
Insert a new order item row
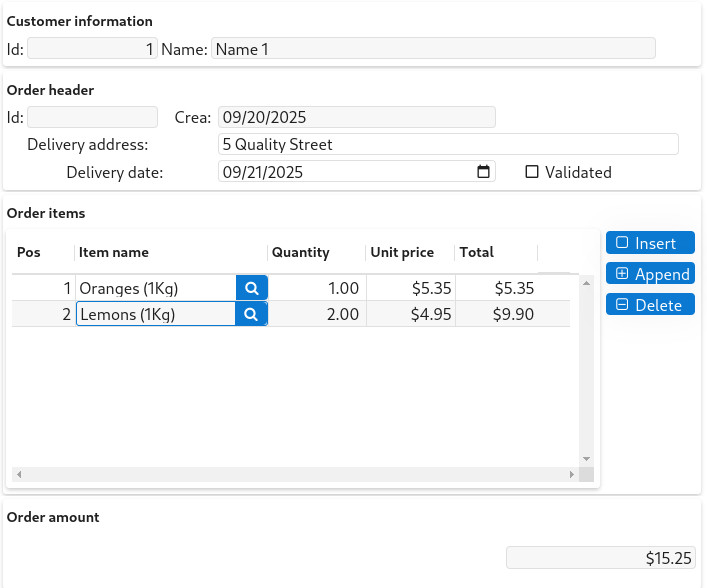coord(650,243)
